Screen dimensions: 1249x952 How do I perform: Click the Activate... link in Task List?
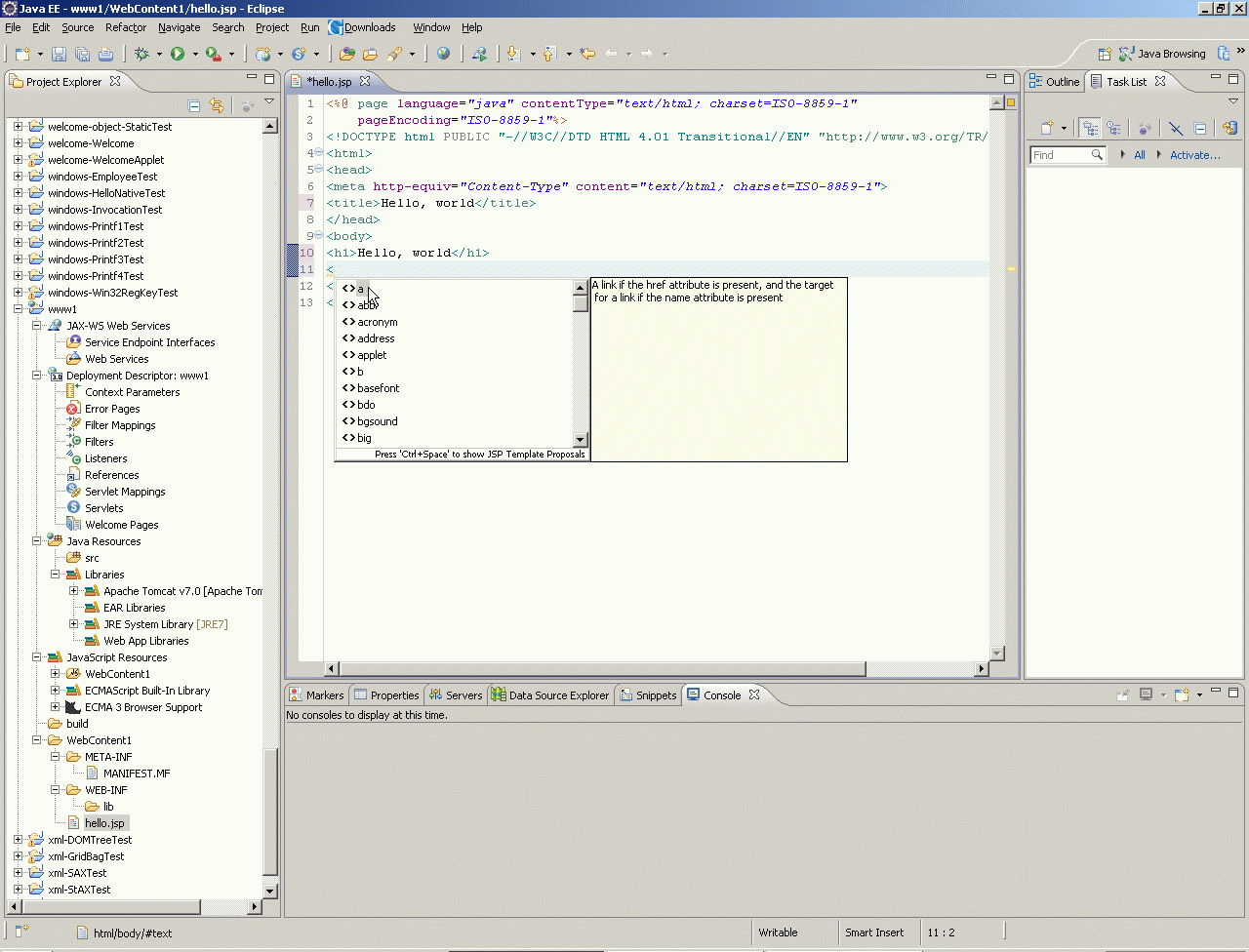[1194, 155]
